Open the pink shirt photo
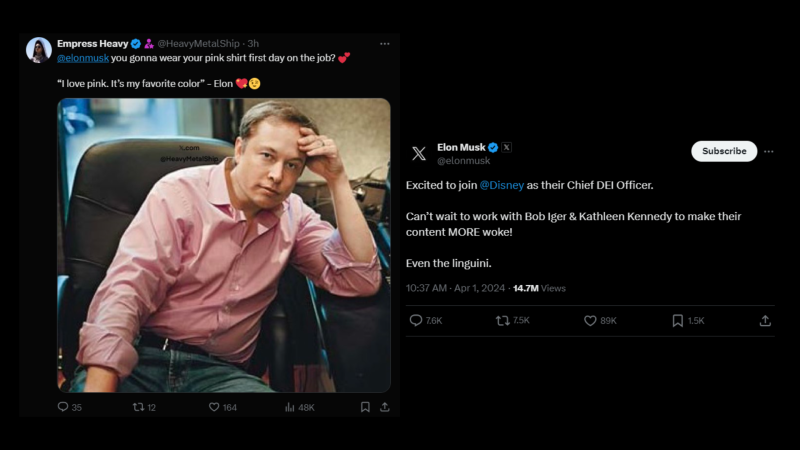Screen dimensions: 800x450 (x=223, y=245)
